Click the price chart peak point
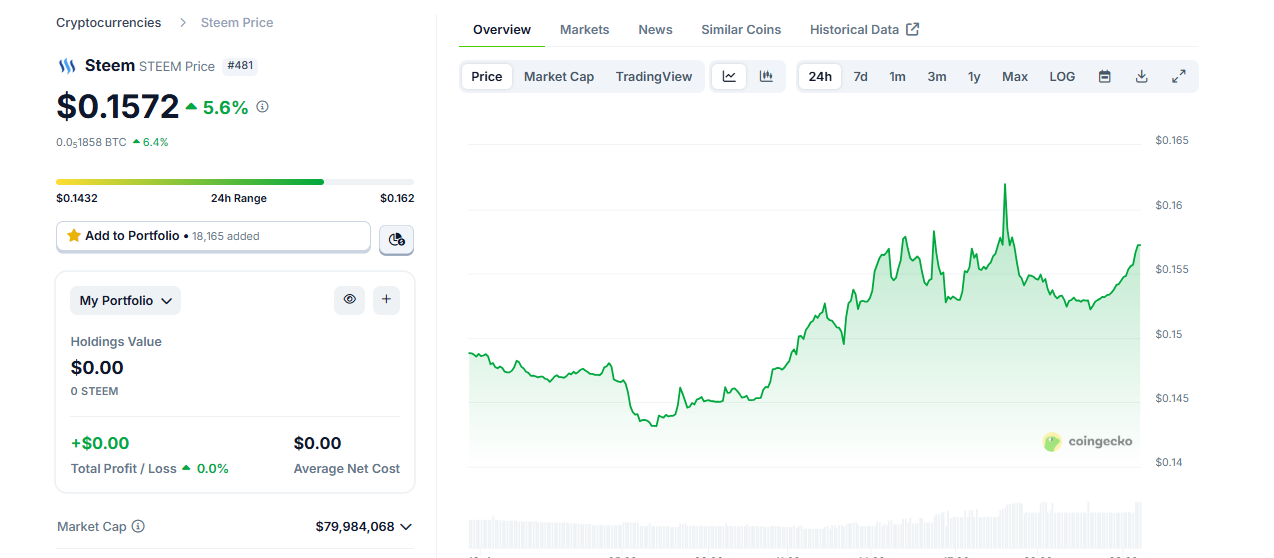 tap(1004, 185)
